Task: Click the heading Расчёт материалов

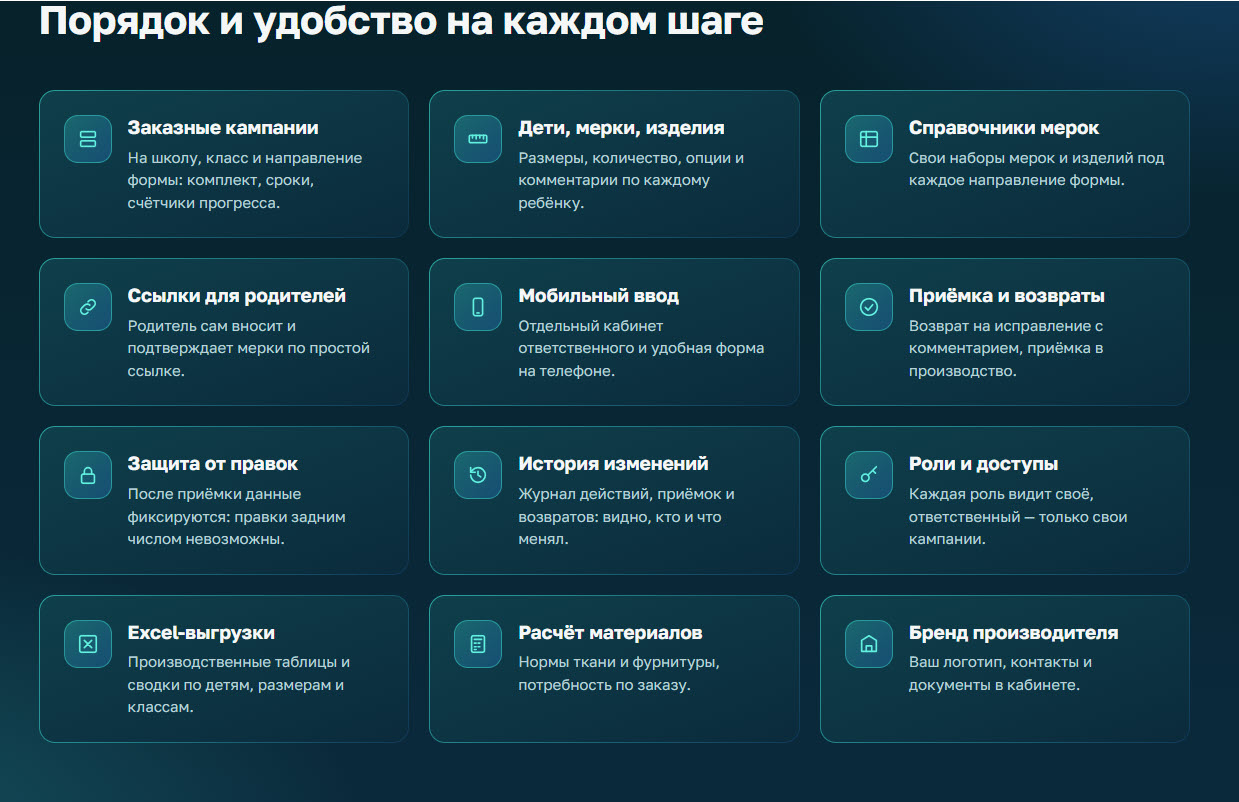Action: (x=610, y=633)
